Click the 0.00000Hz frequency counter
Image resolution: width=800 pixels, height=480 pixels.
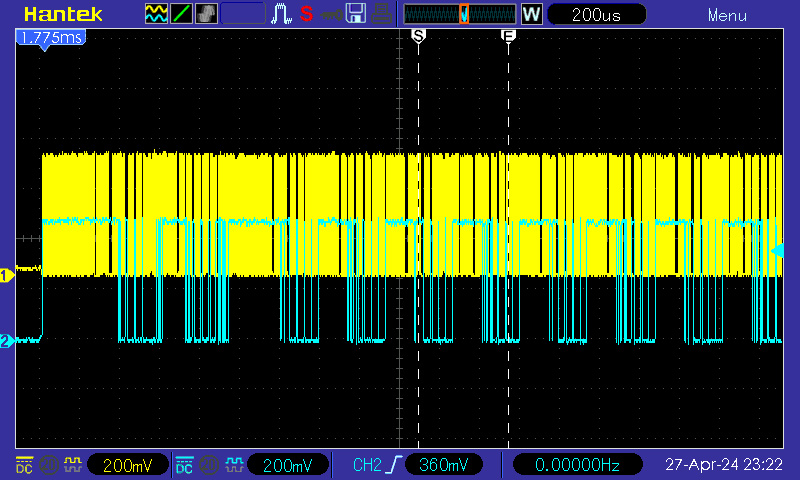coord(577,465)
